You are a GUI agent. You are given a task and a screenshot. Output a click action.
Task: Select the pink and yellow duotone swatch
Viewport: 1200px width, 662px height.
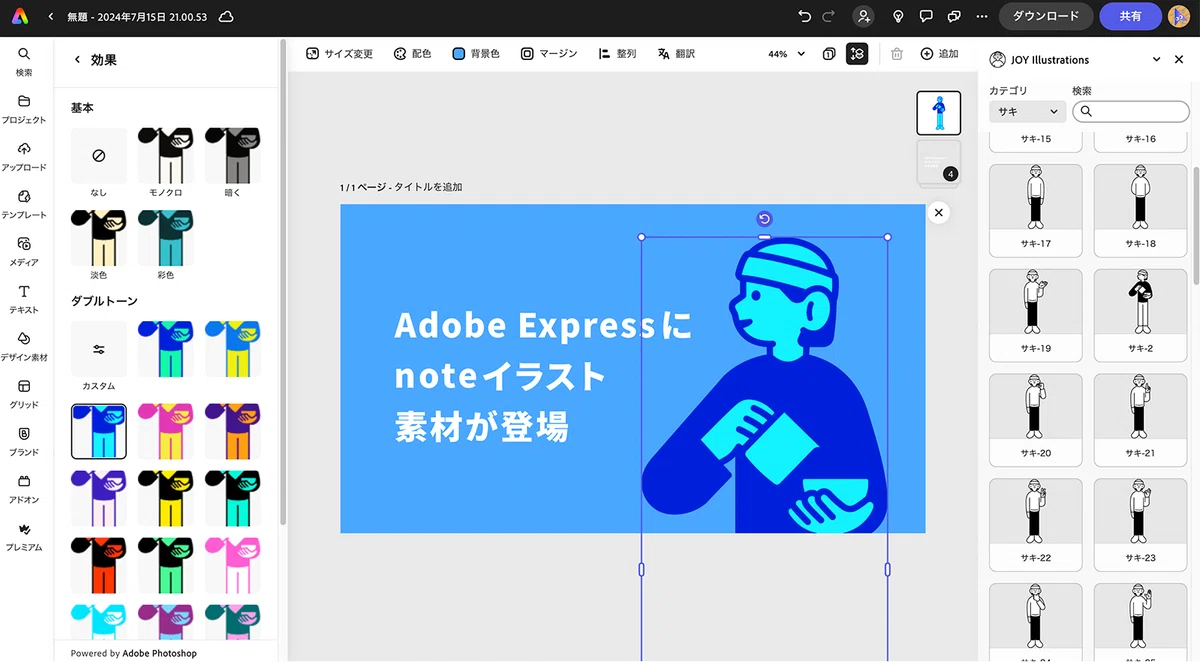166,430
